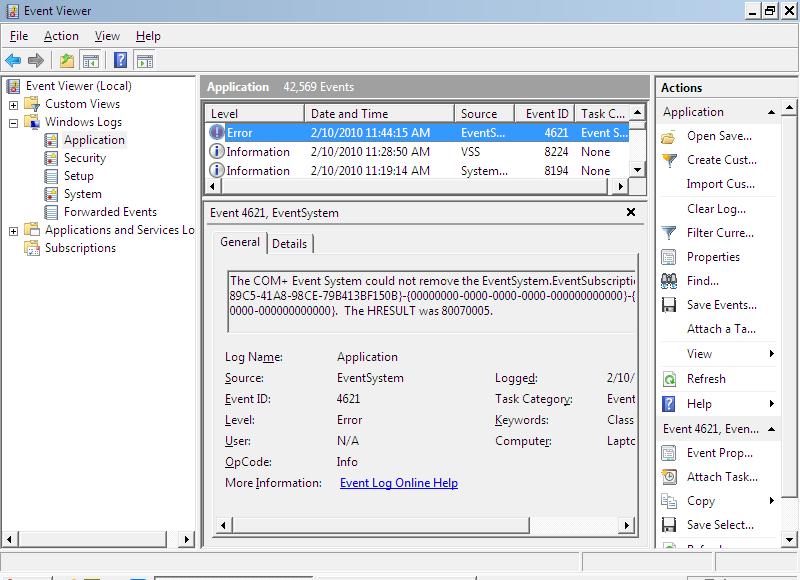Click the Custom Views folder icon
Image resolution: width=800 pixels, height=580 pixels.
point(32,104)
